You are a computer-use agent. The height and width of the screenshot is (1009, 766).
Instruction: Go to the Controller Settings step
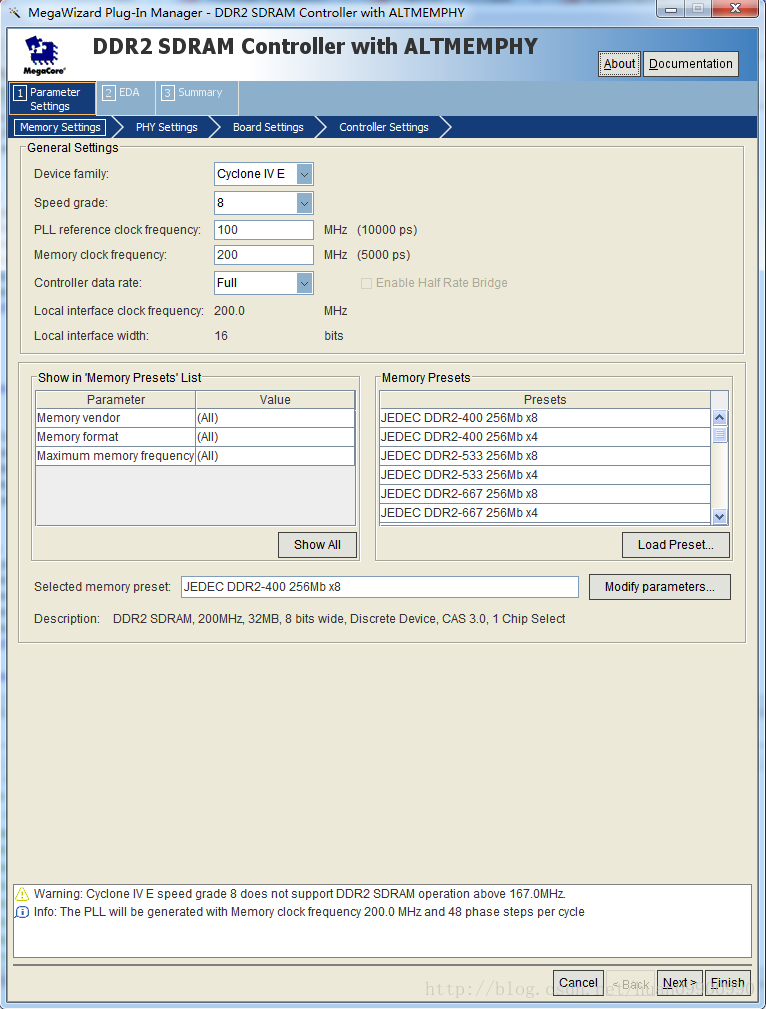(x=384, y=127)
